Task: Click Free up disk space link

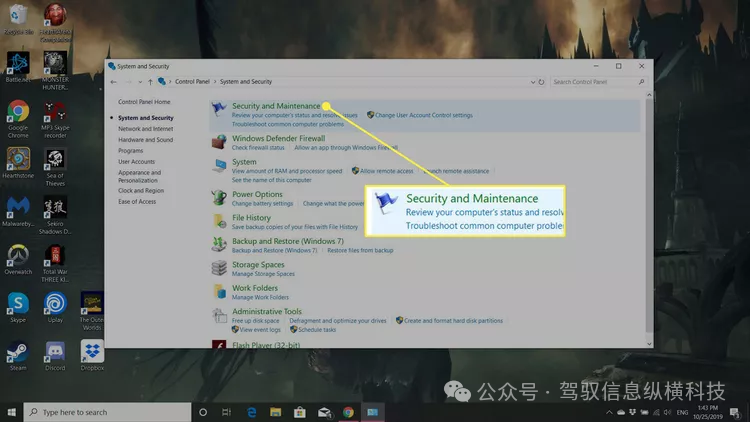Action: click(255, 321)
